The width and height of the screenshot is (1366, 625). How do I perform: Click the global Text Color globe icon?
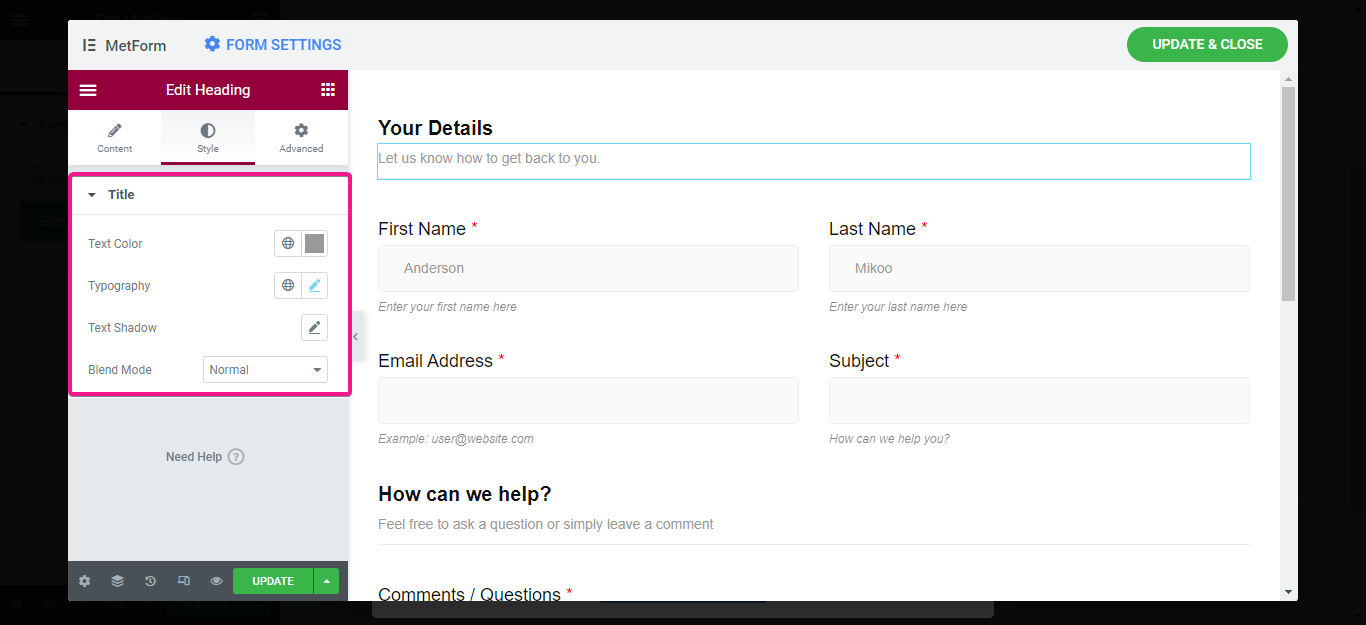point(288,244)
